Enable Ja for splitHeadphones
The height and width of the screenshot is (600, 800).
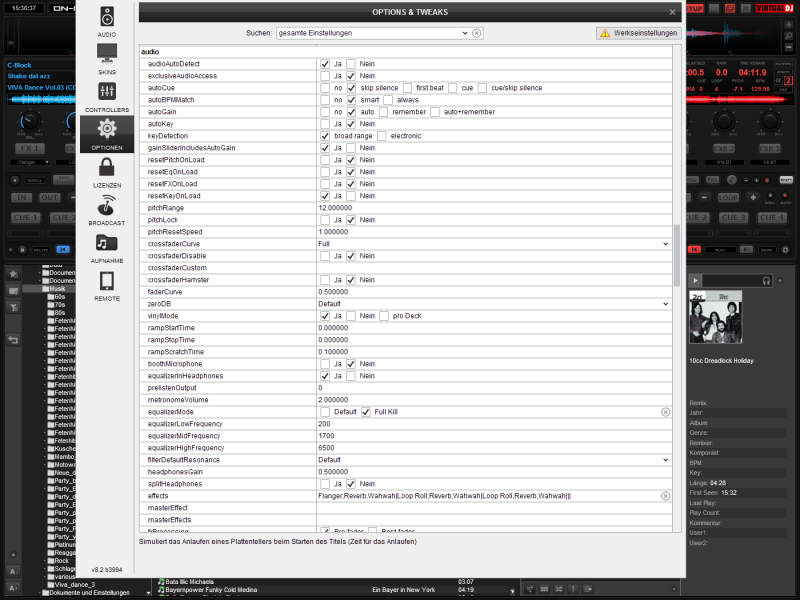pyautogui.click(x=325, y=484)
